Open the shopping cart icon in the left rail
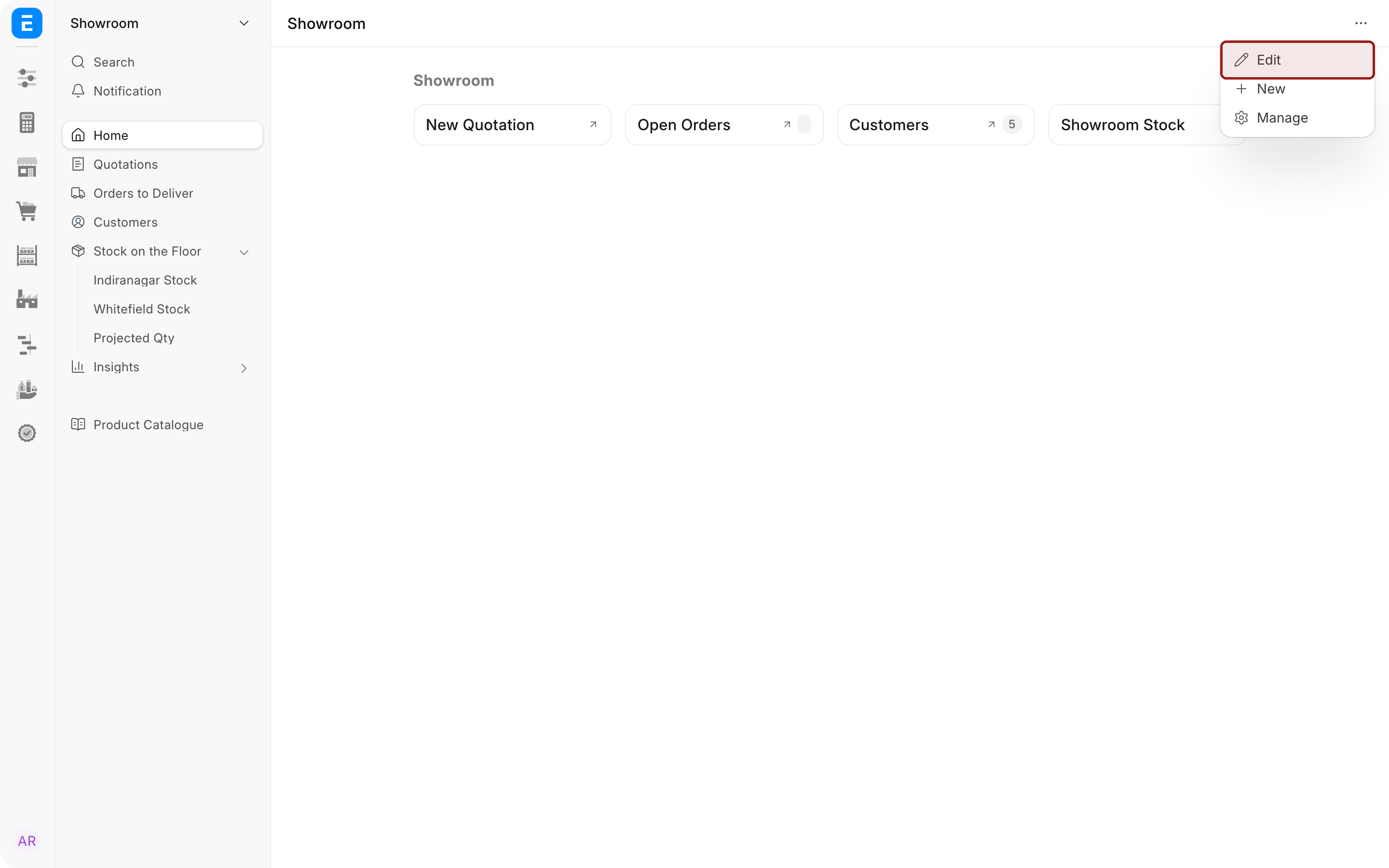The height and width of the screenshot is (868, 1389). (x=27, y=211)
